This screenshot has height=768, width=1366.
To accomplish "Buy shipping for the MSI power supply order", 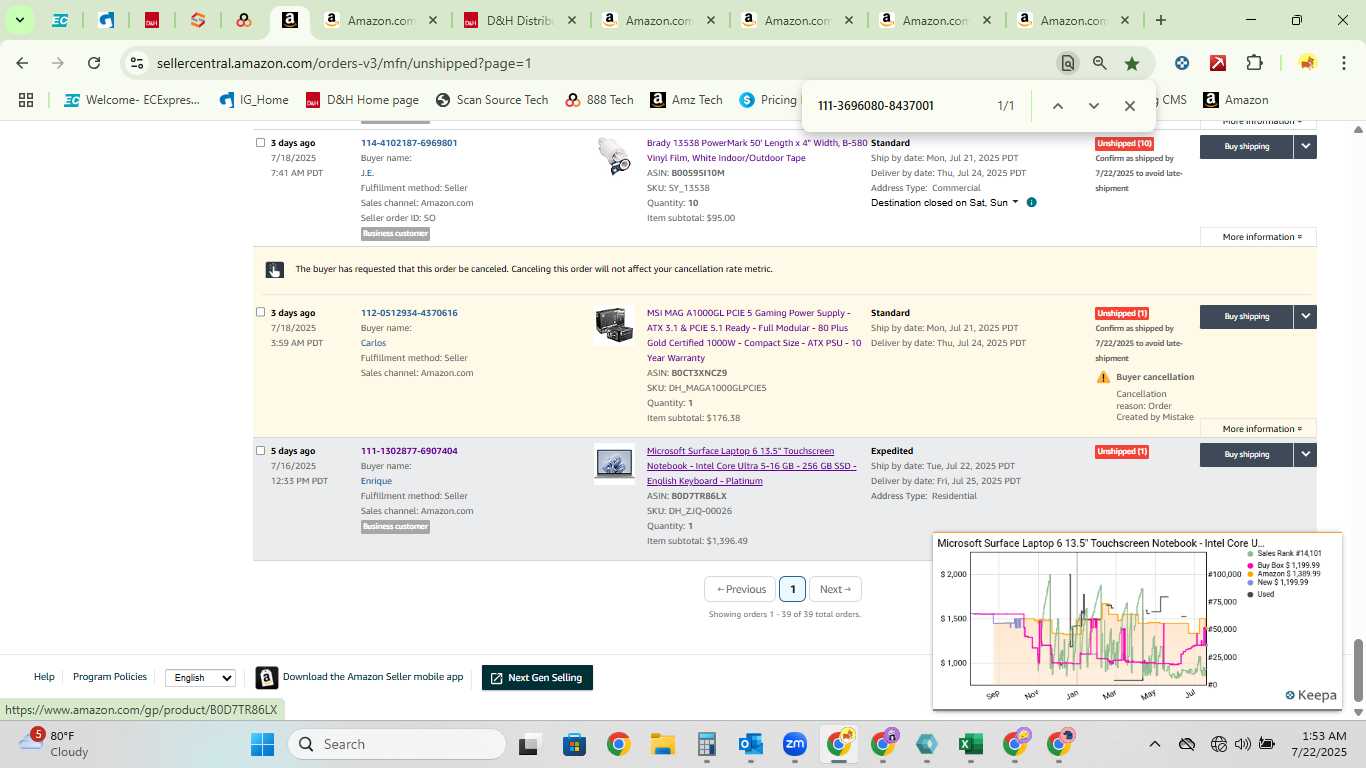I will pos(1246,316).
